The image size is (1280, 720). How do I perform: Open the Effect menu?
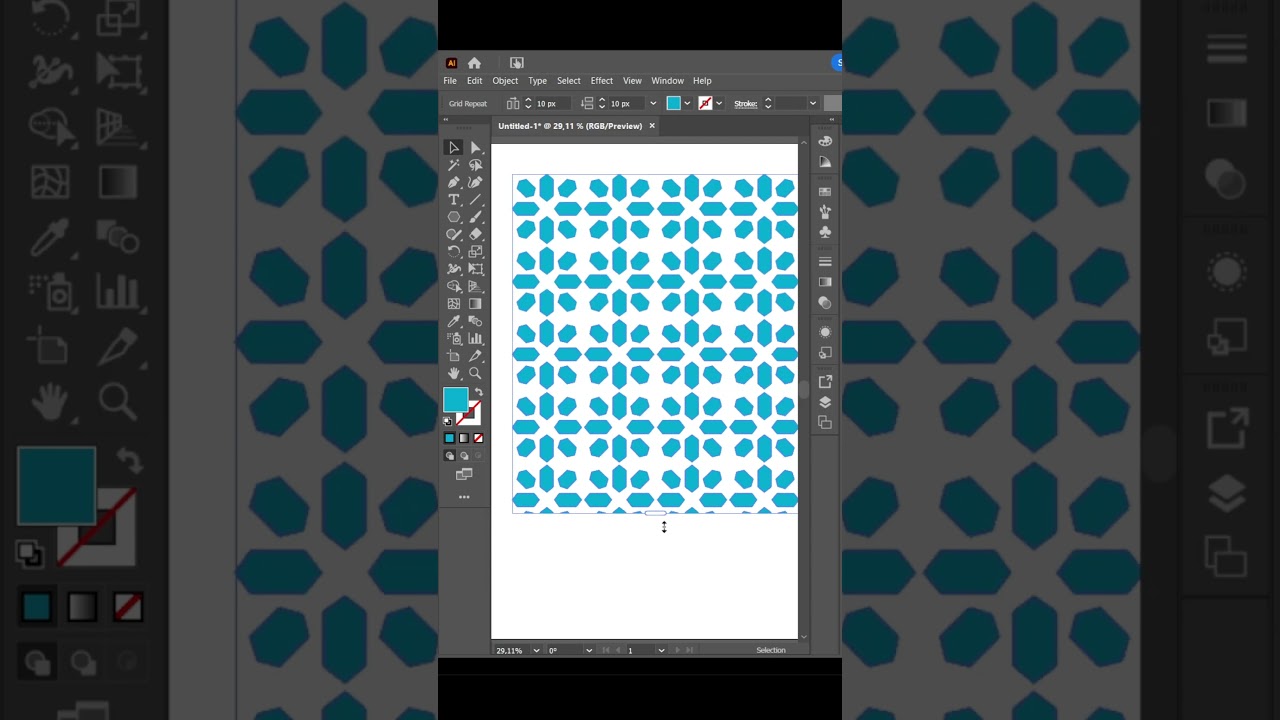click(x=602, y=81)
